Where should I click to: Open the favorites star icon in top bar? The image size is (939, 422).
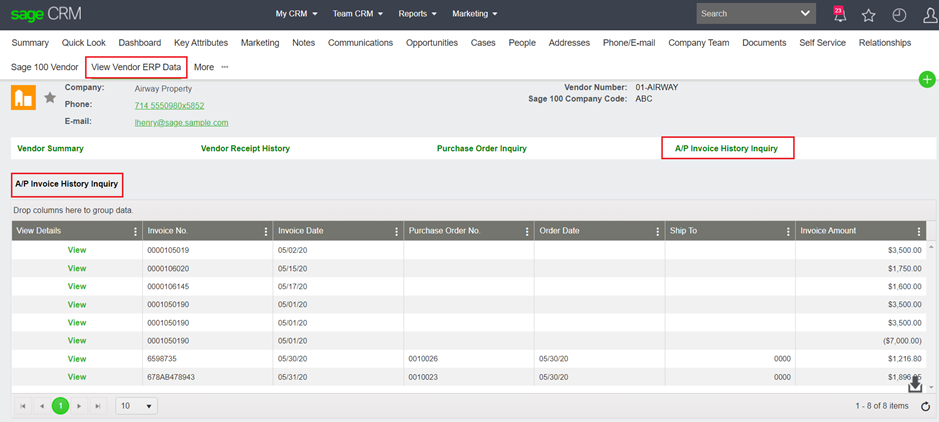868,16
